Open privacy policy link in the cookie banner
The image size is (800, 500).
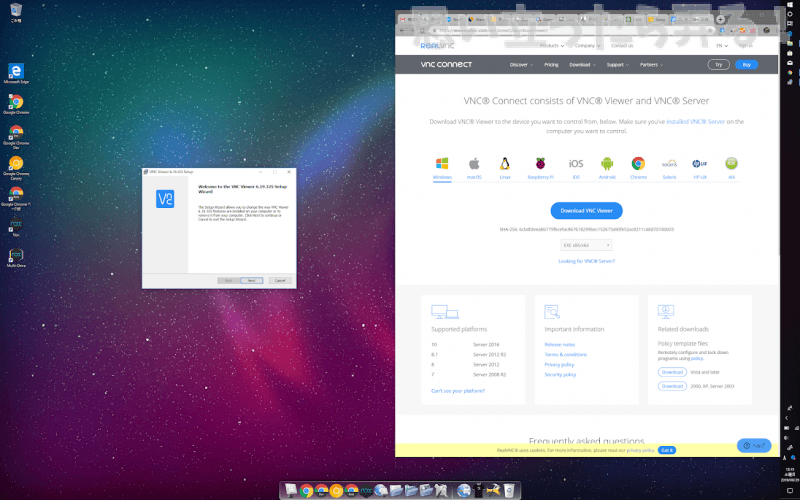(640, 450)
